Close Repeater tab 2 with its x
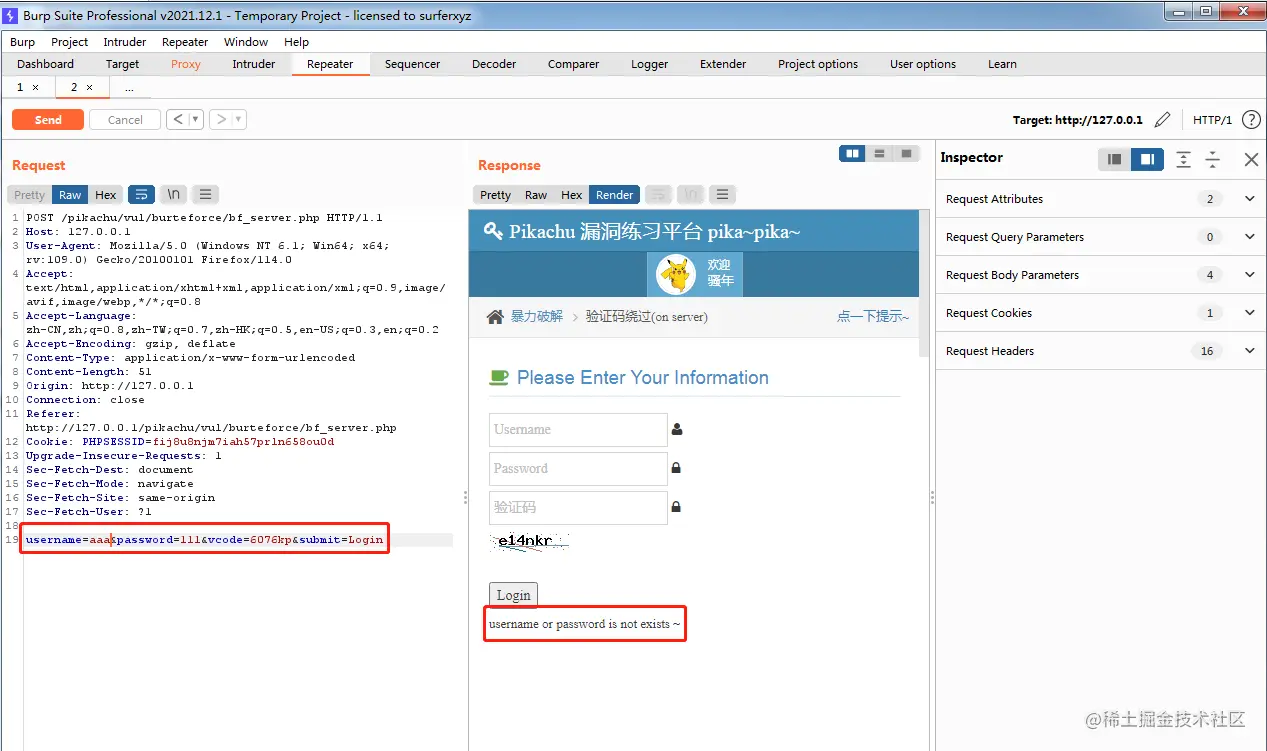Screen dimensions: 1267x751 [x=89, y=88]
